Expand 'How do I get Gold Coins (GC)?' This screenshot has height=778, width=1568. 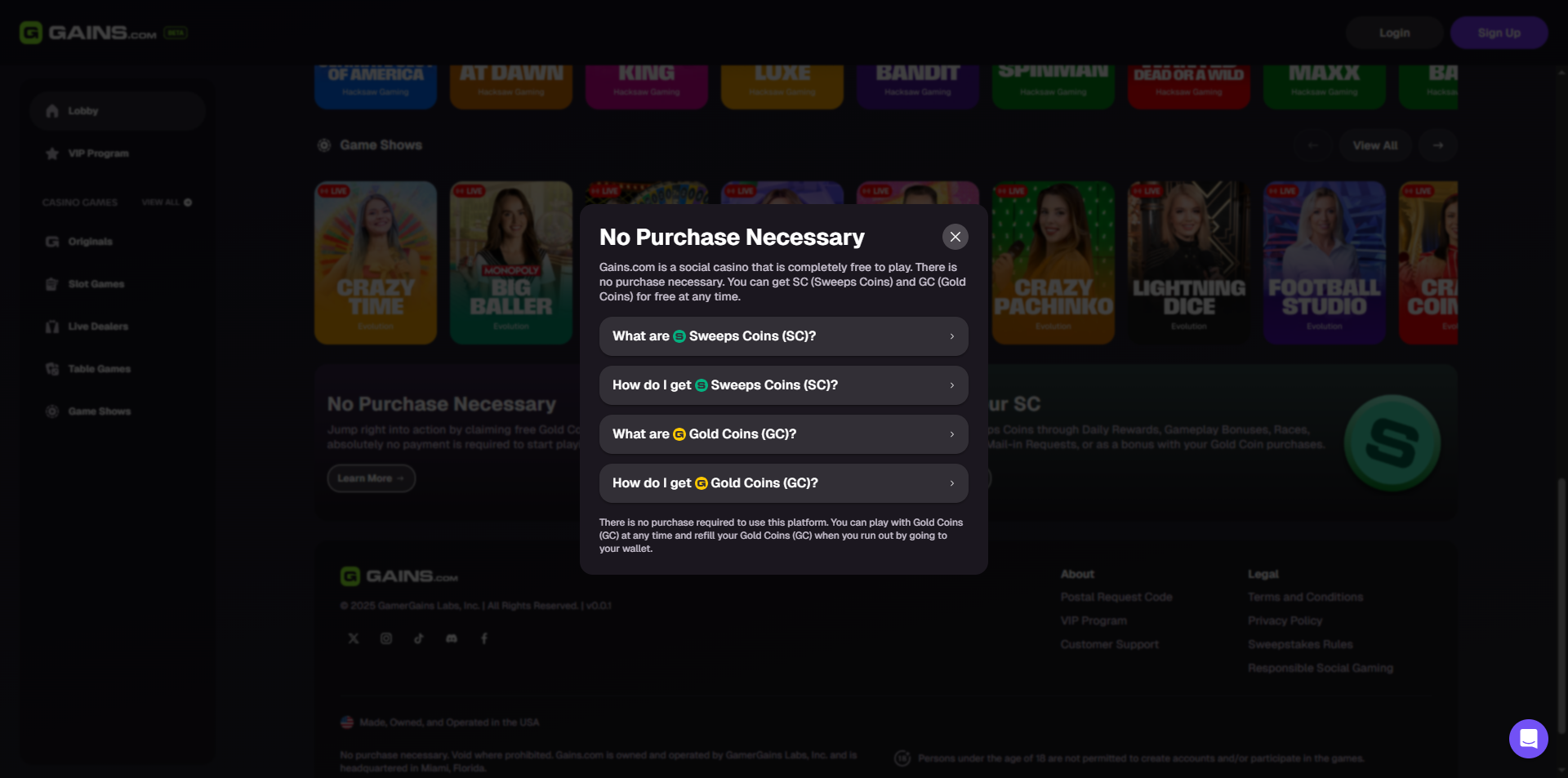[783, 483]
